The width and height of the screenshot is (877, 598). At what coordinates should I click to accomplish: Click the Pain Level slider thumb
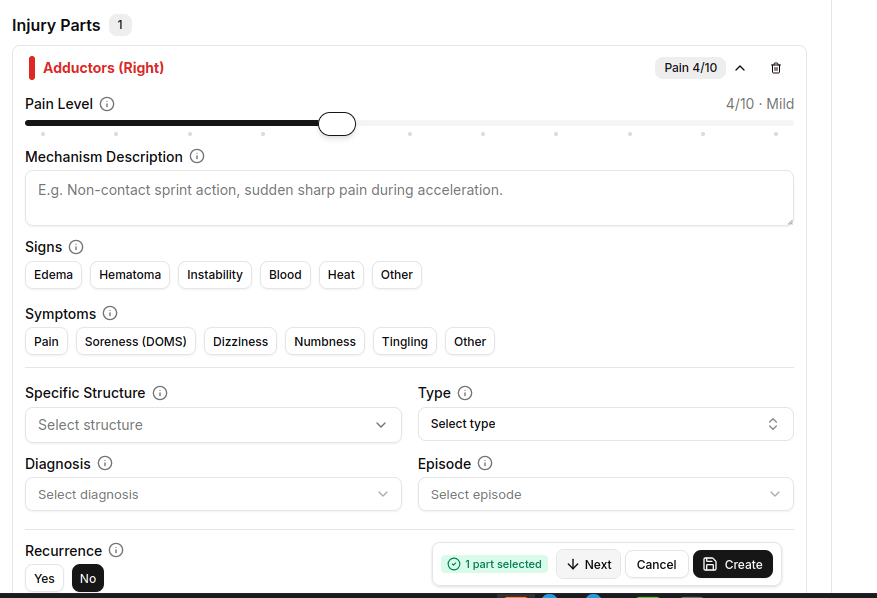[337, 124]
